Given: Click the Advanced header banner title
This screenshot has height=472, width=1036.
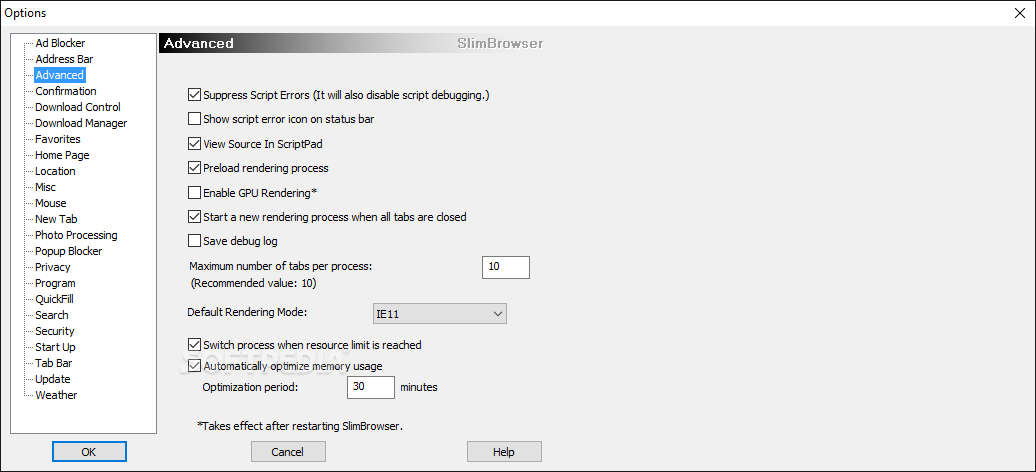Looking at the screenshot, I should [199, 44].
